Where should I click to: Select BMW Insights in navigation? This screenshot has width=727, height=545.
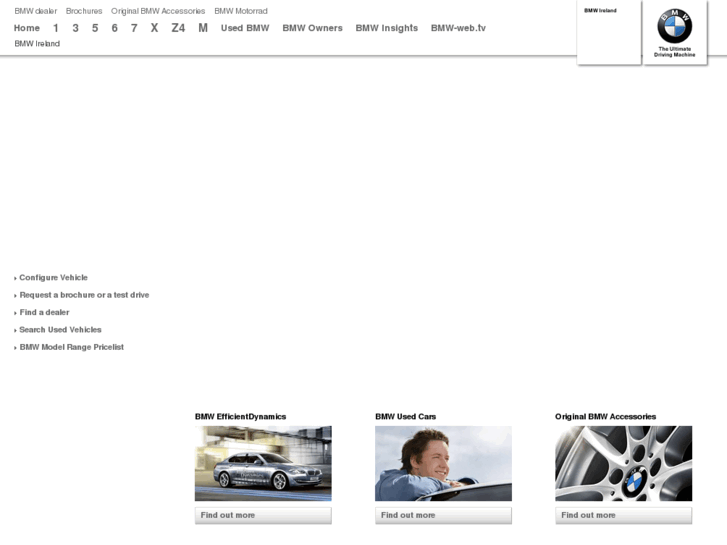[387, 28]
